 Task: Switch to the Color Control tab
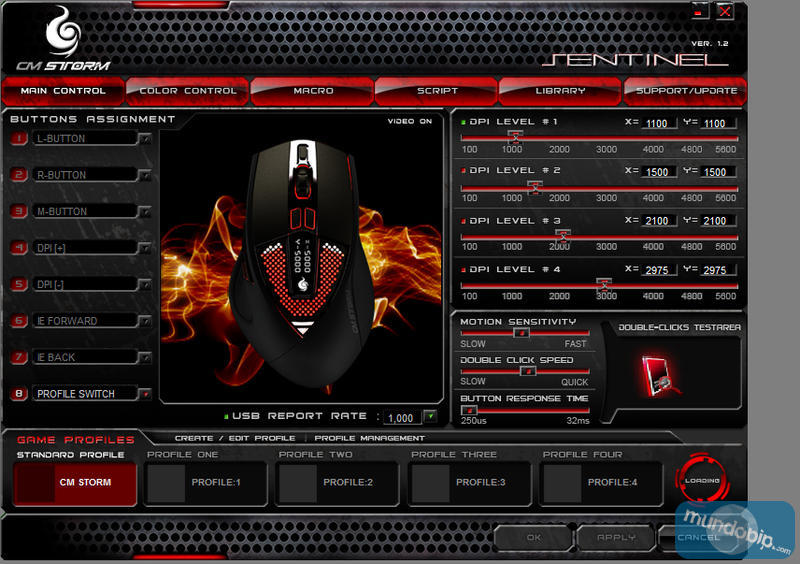pyautogui.click(x=188, y=91)
